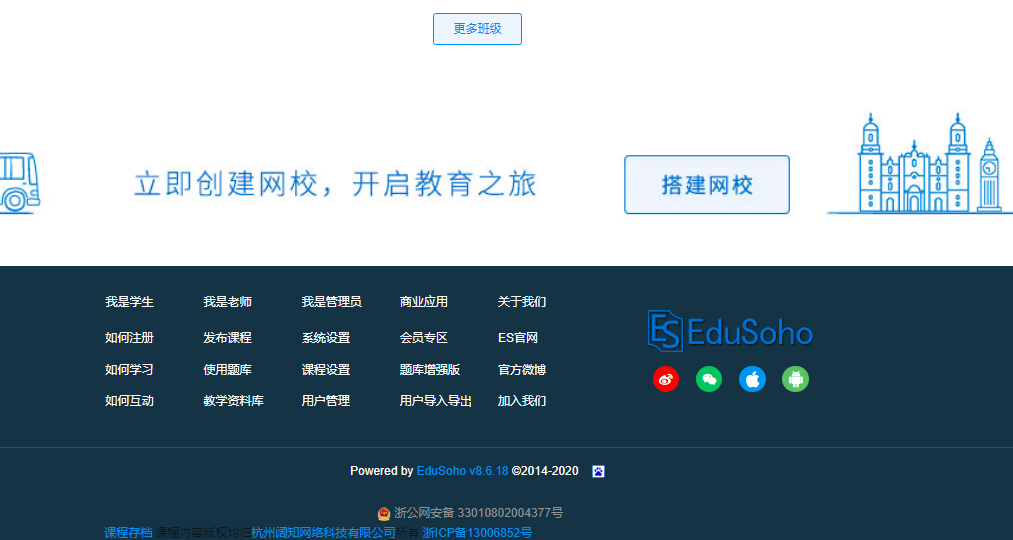The height and width of the screenshot is (540, 1013).
Task: Click the red Weibo icon
Action: pyautogui.click(x=666, y=380)
